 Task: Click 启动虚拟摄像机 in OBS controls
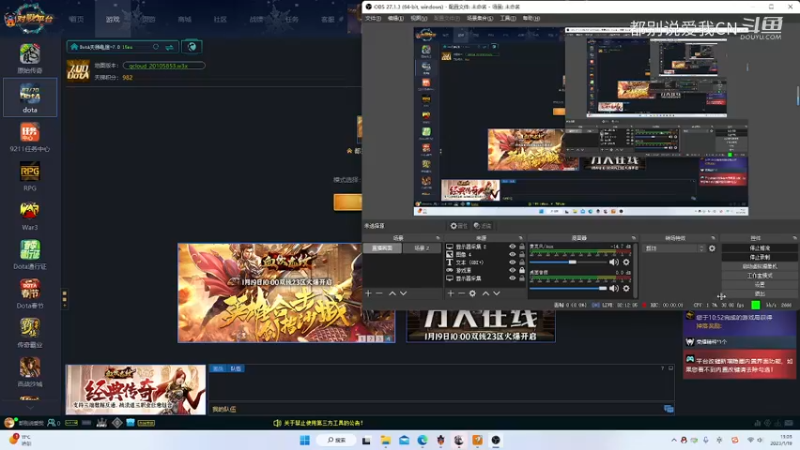pyautogui.click(x=760, y=266)
